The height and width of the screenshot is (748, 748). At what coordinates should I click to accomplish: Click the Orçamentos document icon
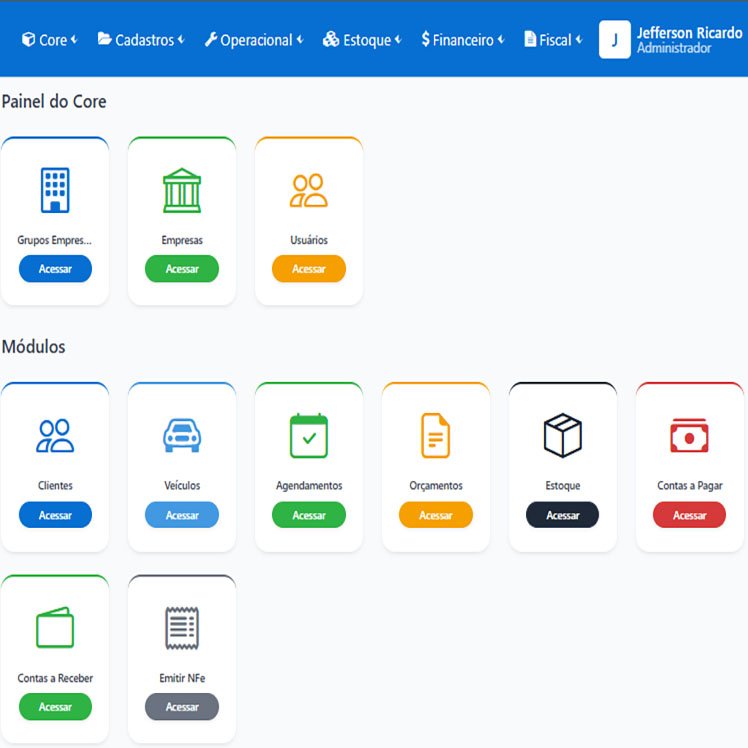pyautogui.click(x=436, y=435)
